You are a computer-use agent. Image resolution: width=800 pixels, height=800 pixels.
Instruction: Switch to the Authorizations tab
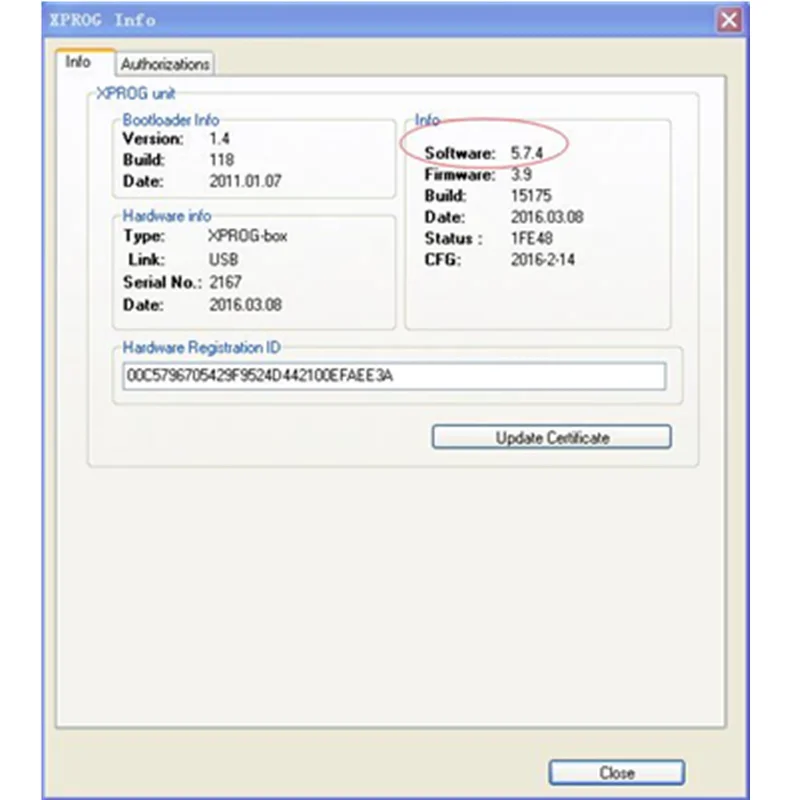click(165, 64)
